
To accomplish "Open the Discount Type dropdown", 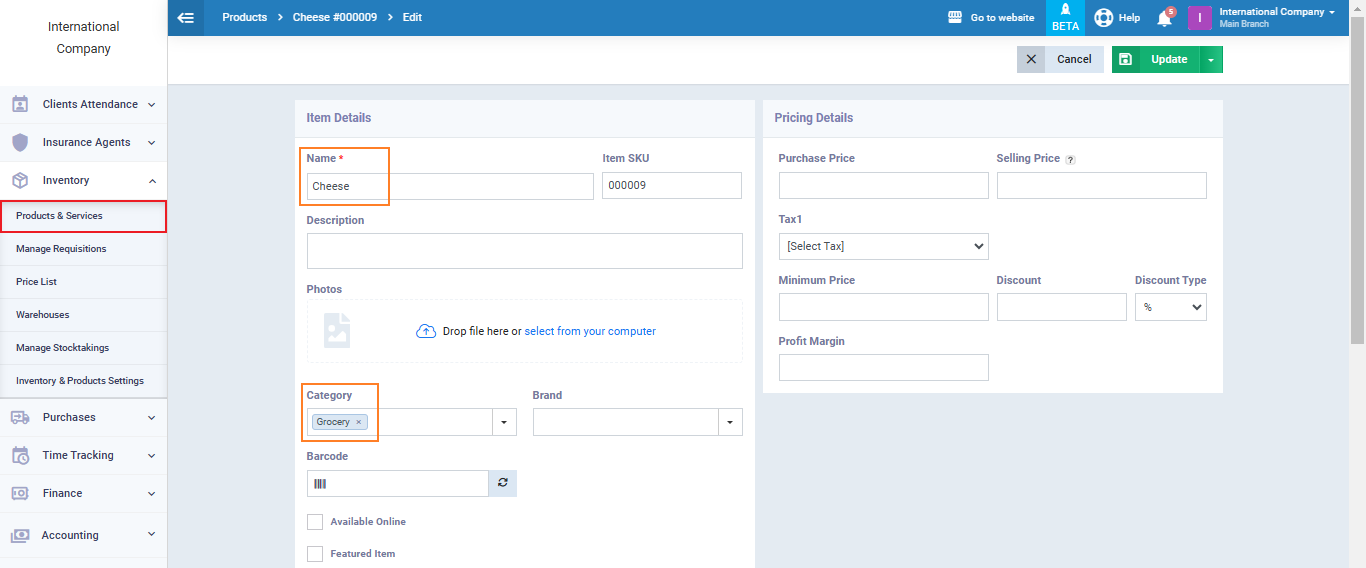I will tap(1170, 307).
